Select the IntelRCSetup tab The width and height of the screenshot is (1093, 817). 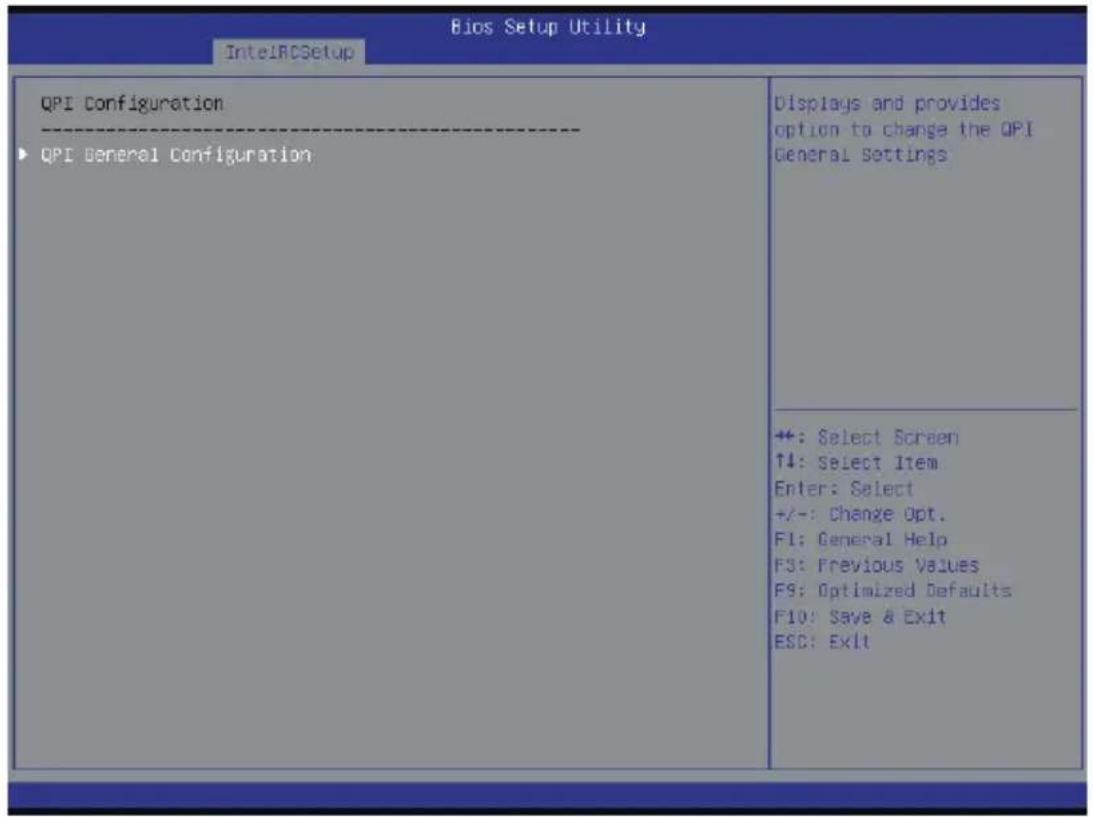click(289, 52)
